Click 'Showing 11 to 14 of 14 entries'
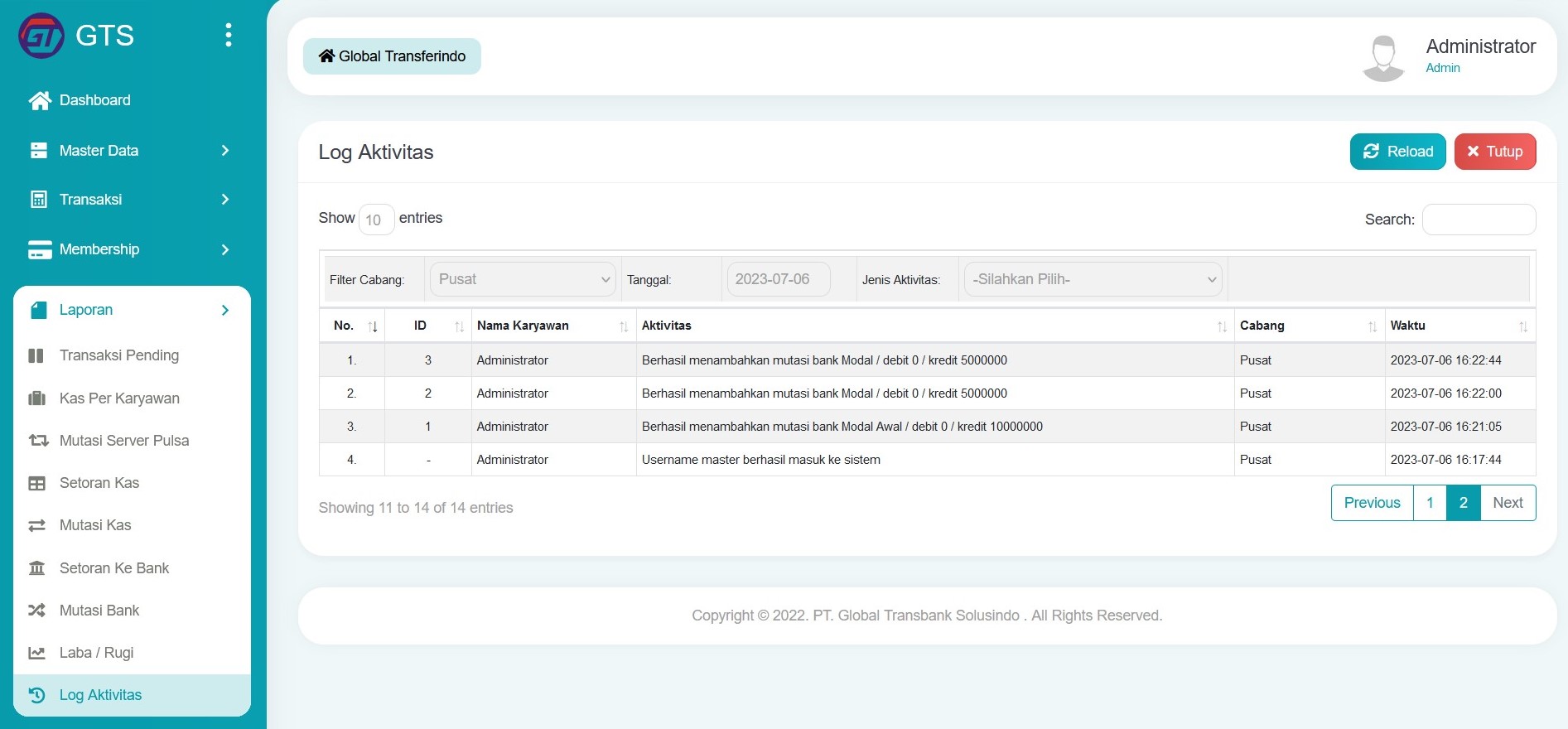Viewport: 1568px width, 729px height. (x=416, y=508)
